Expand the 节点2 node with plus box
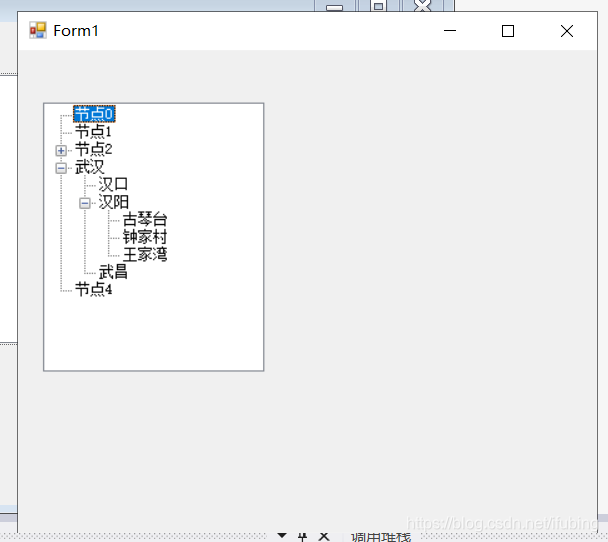This screenshot has width=608, height=542. click(x=61, y=150)
